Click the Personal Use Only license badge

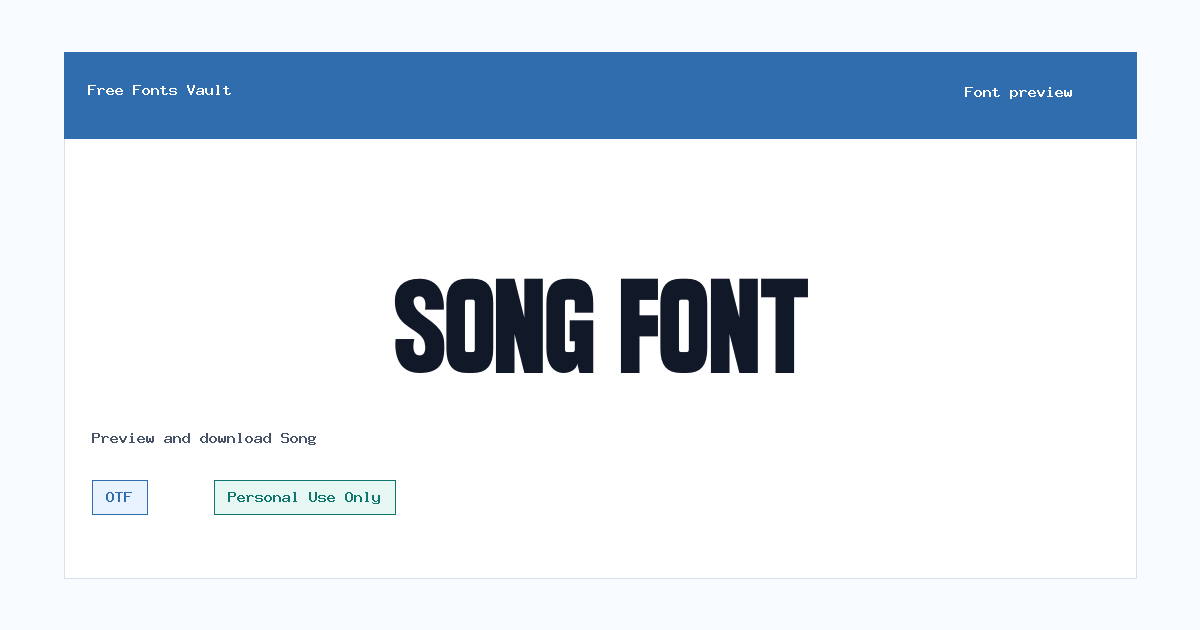coord(305,497)
